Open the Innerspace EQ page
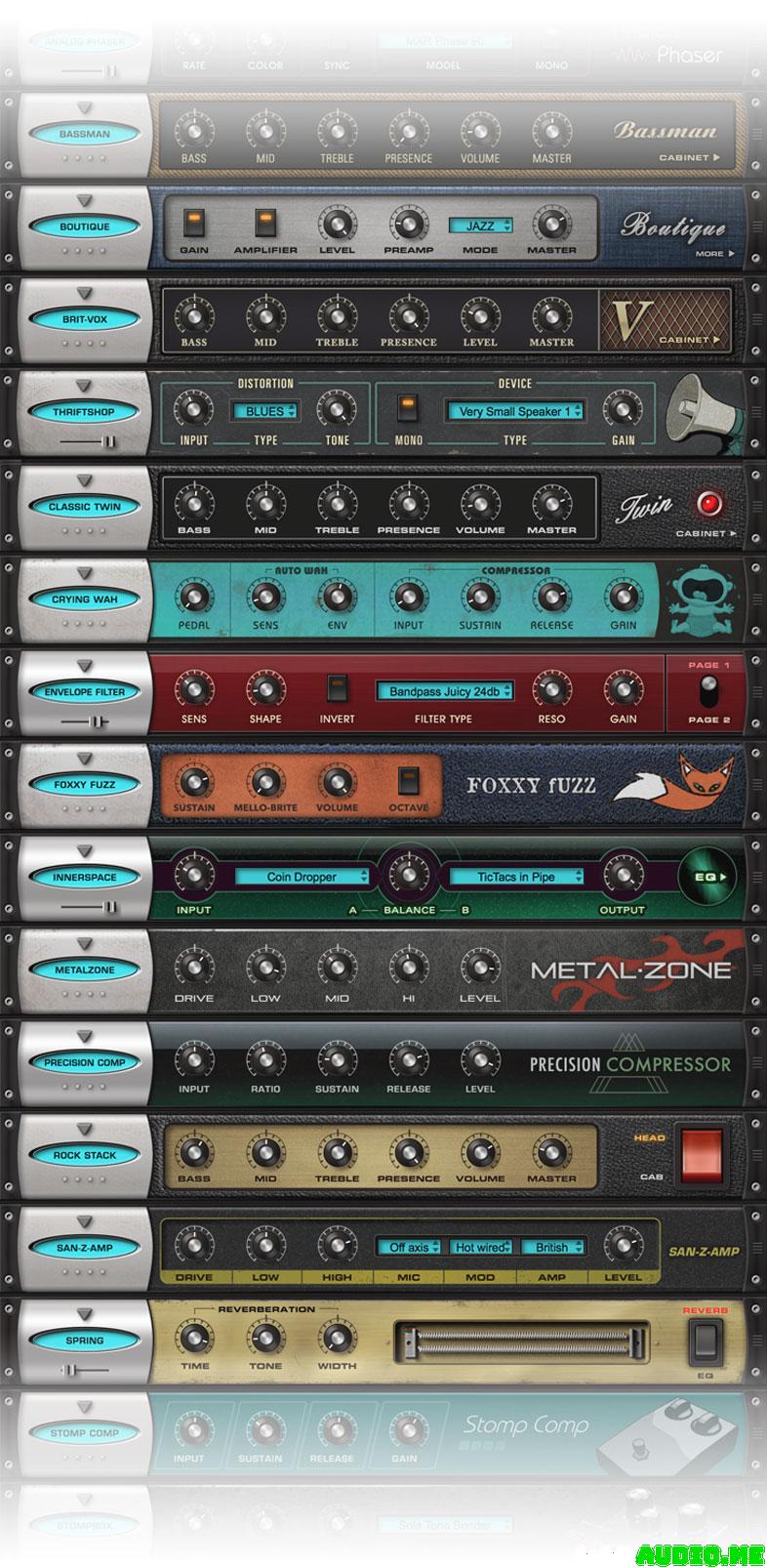Image resolution: width=767 pixels, height=1568 pixels. click(x=708, y=877)
